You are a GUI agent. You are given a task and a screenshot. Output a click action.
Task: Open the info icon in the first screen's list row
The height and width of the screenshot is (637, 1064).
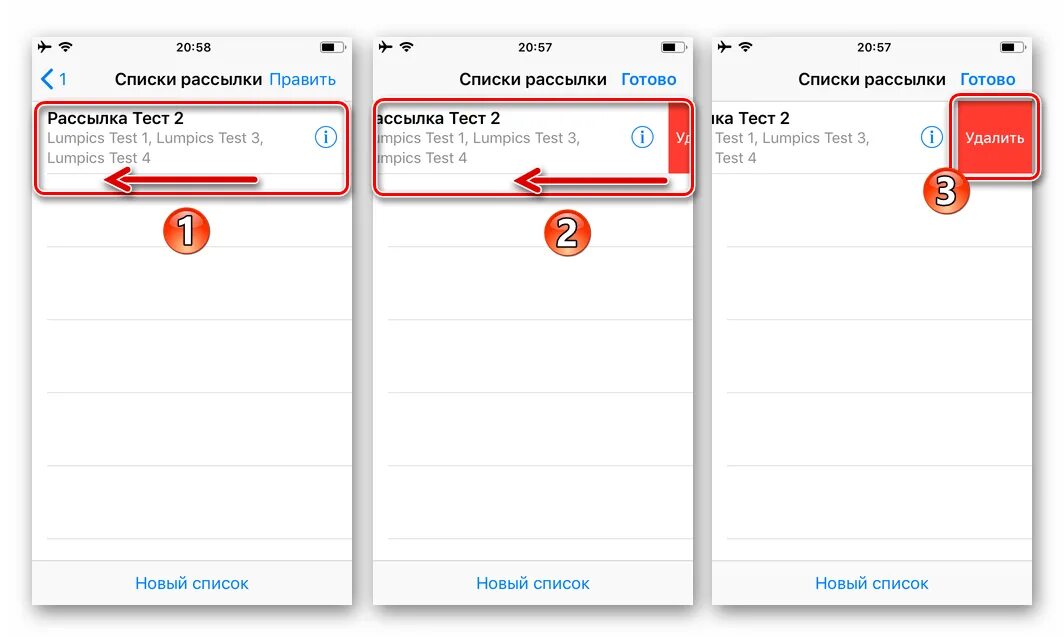[x=326, y=138]
